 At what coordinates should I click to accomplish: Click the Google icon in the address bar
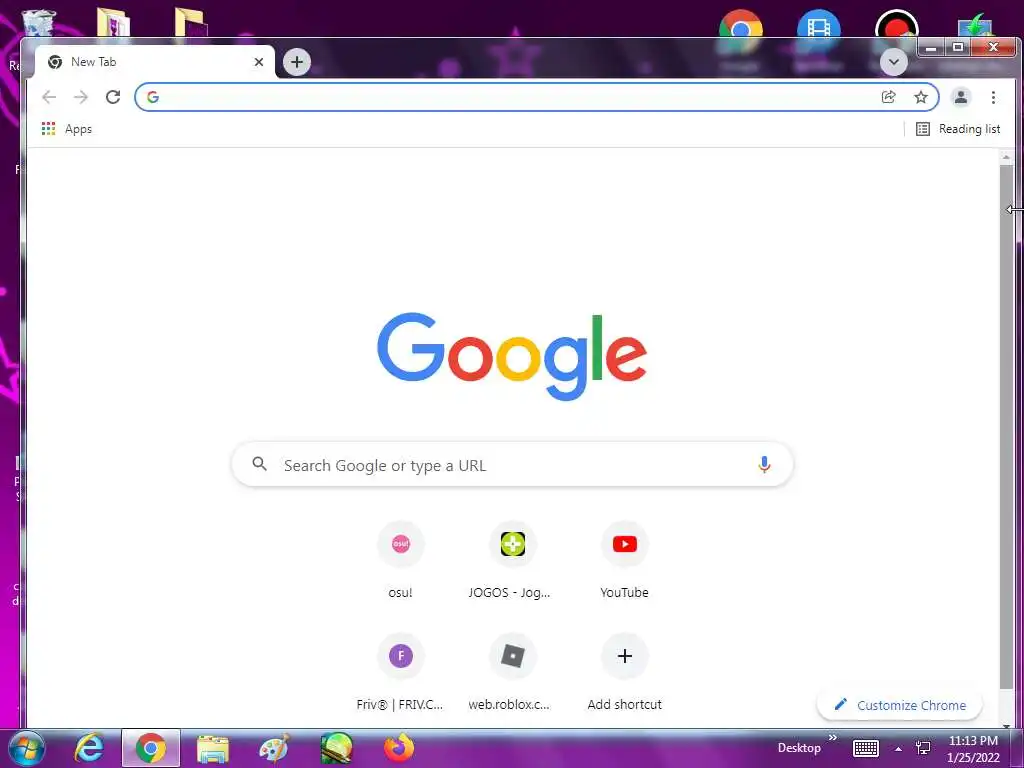point(153,97)
